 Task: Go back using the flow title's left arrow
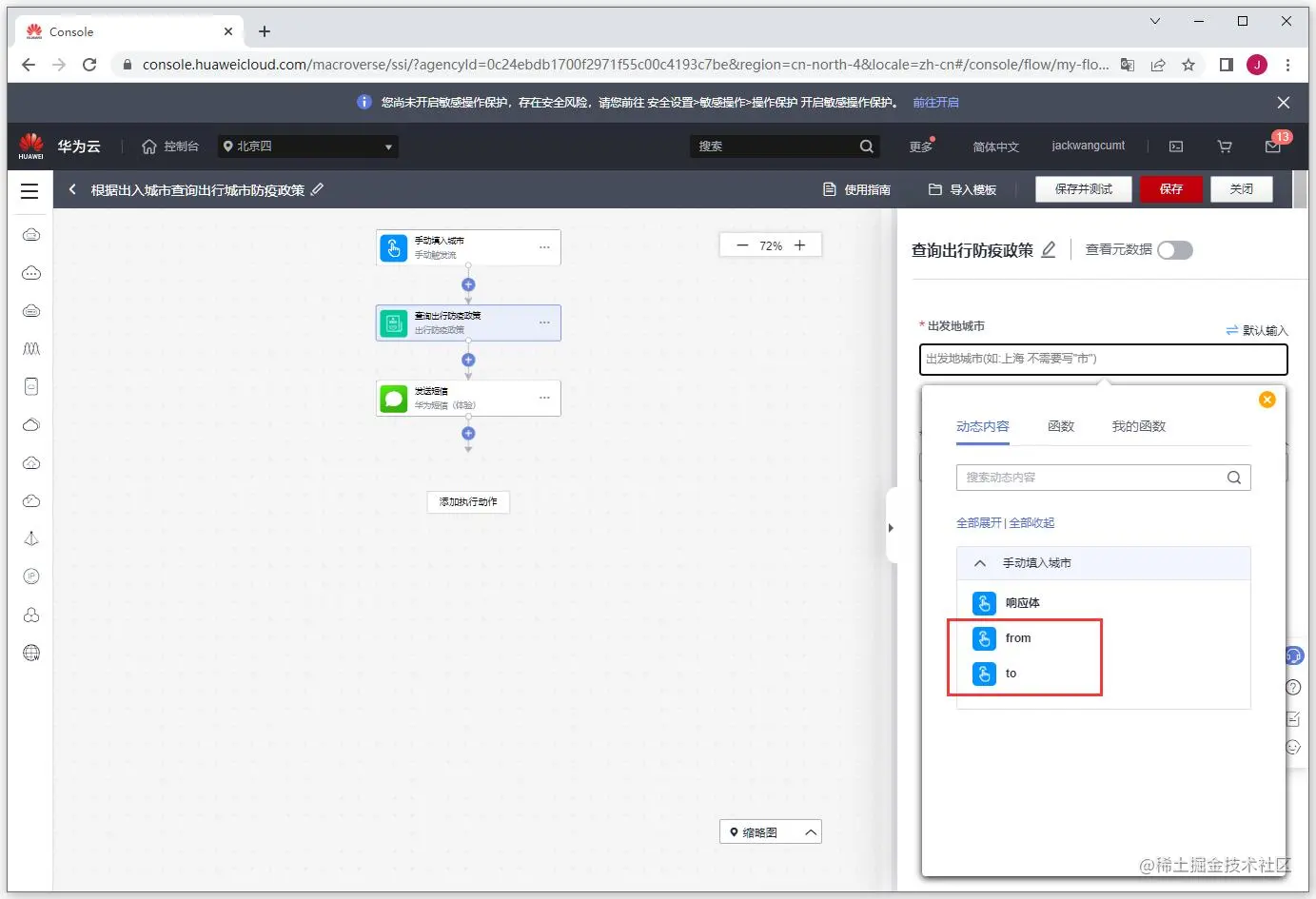72,189
